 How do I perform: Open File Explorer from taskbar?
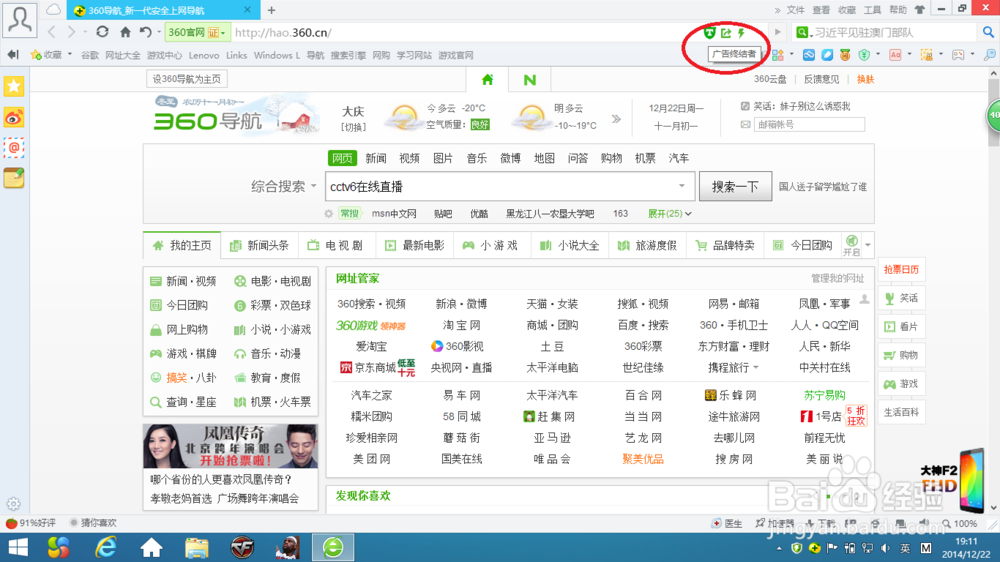[196, 548]
